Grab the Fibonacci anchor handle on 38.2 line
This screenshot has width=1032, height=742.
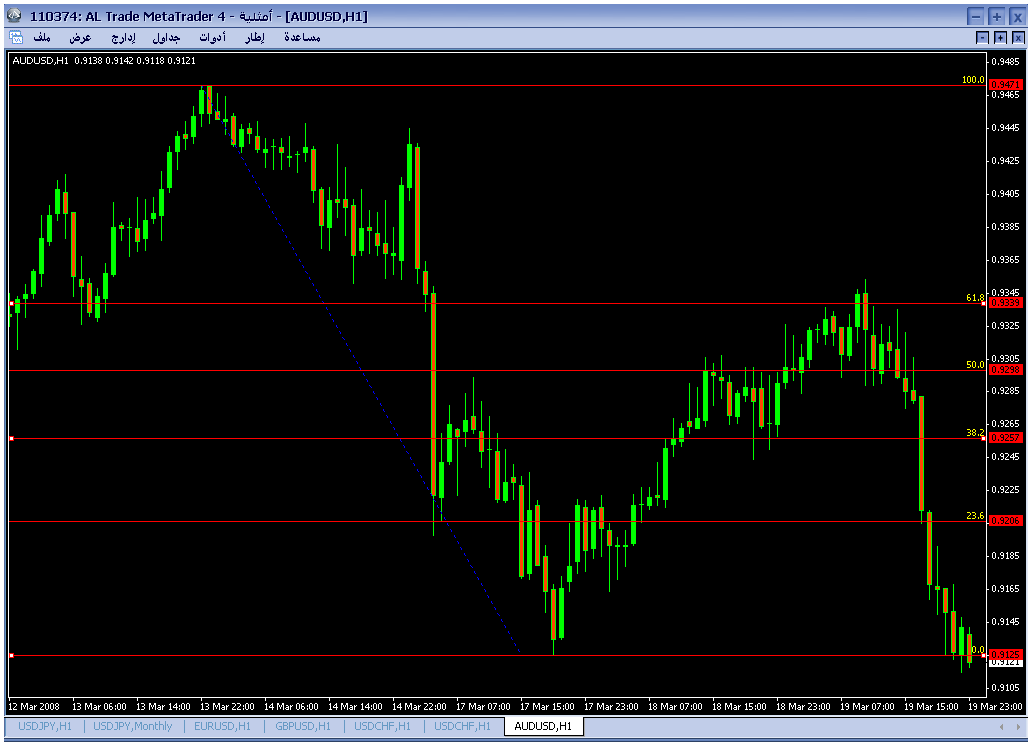click(x=11, y=438)
